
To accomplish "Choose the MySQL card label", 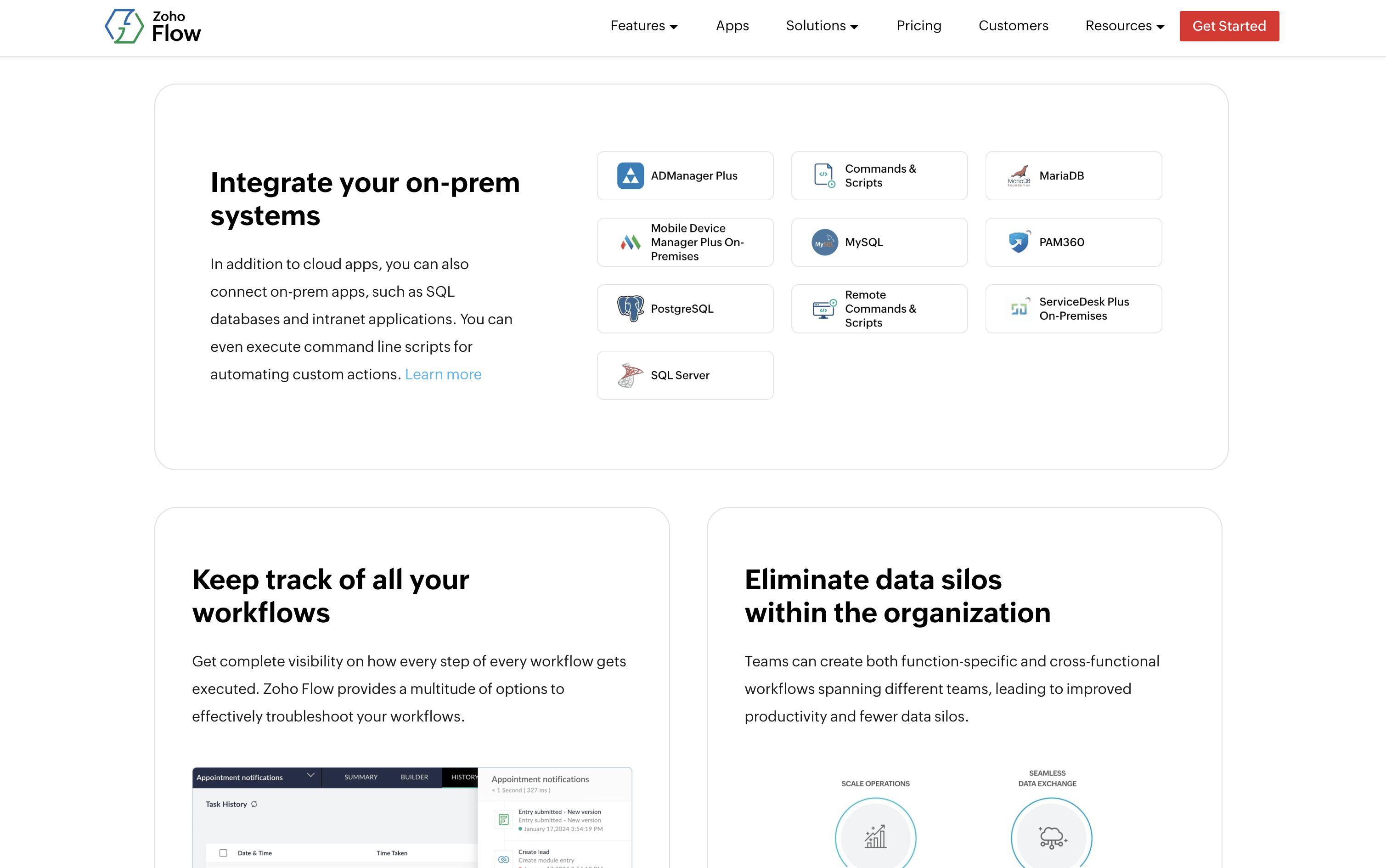I will pyautogui.click(x=864, y=242).
